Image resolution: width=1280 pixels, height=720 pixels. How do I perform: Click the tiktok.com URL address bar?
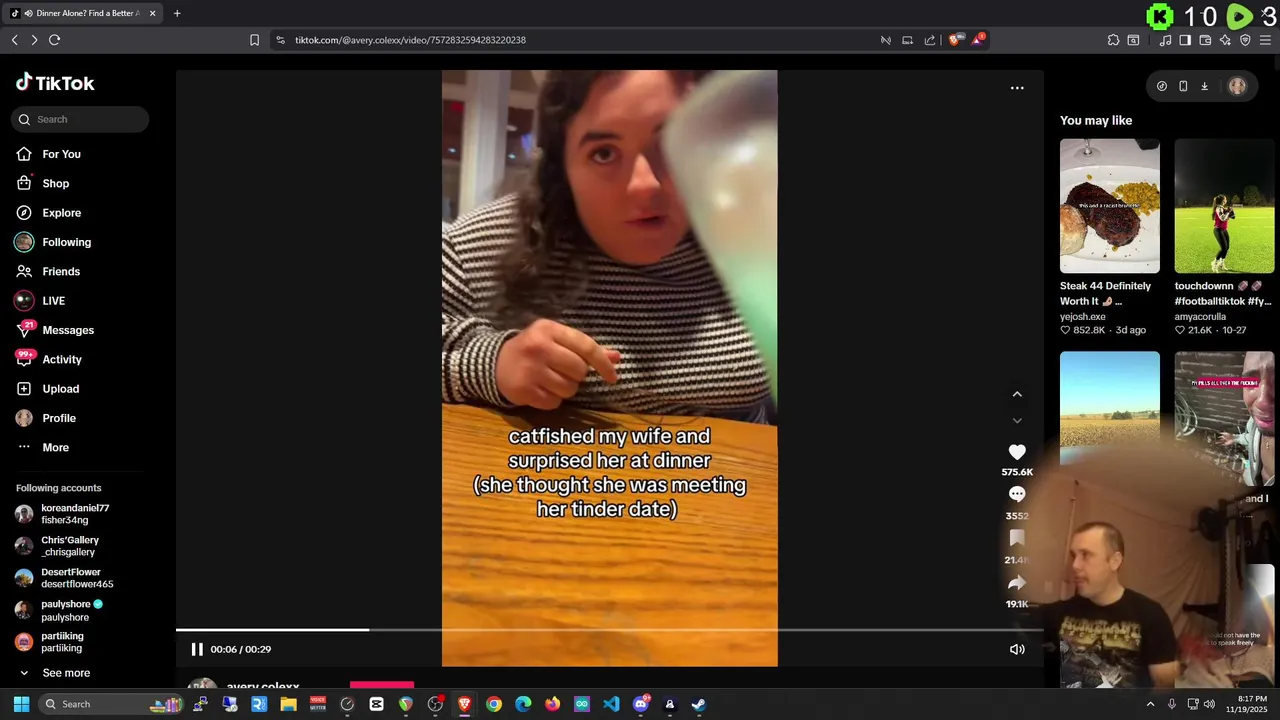(410, 40)
